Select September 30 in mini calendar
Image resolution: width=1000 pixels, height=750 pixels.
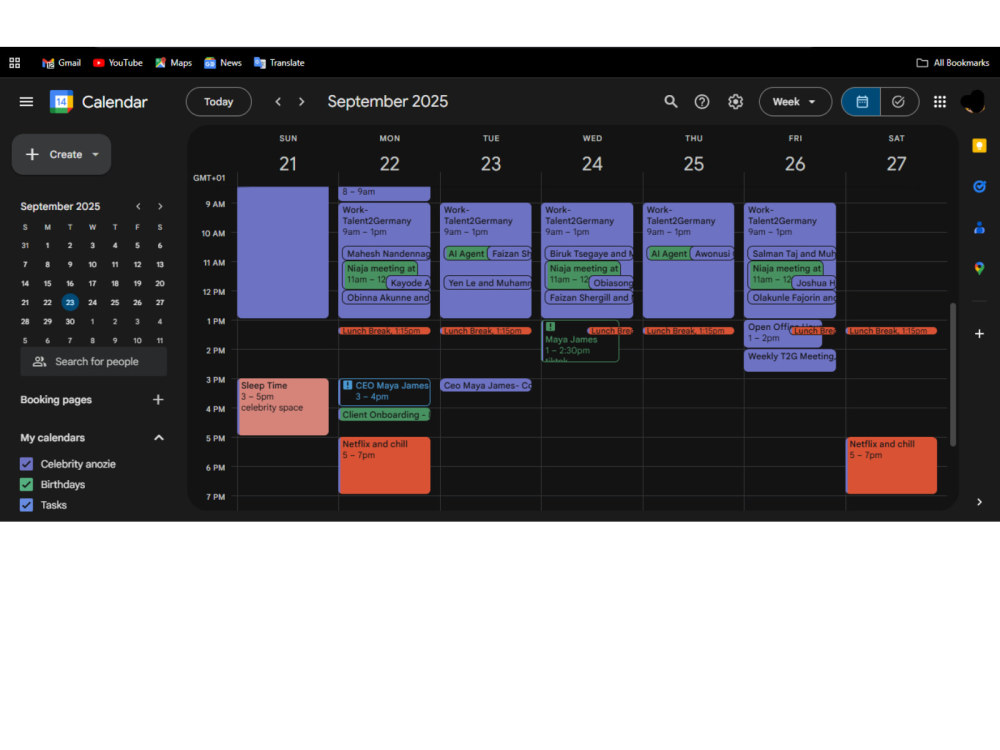coord(70,321)
